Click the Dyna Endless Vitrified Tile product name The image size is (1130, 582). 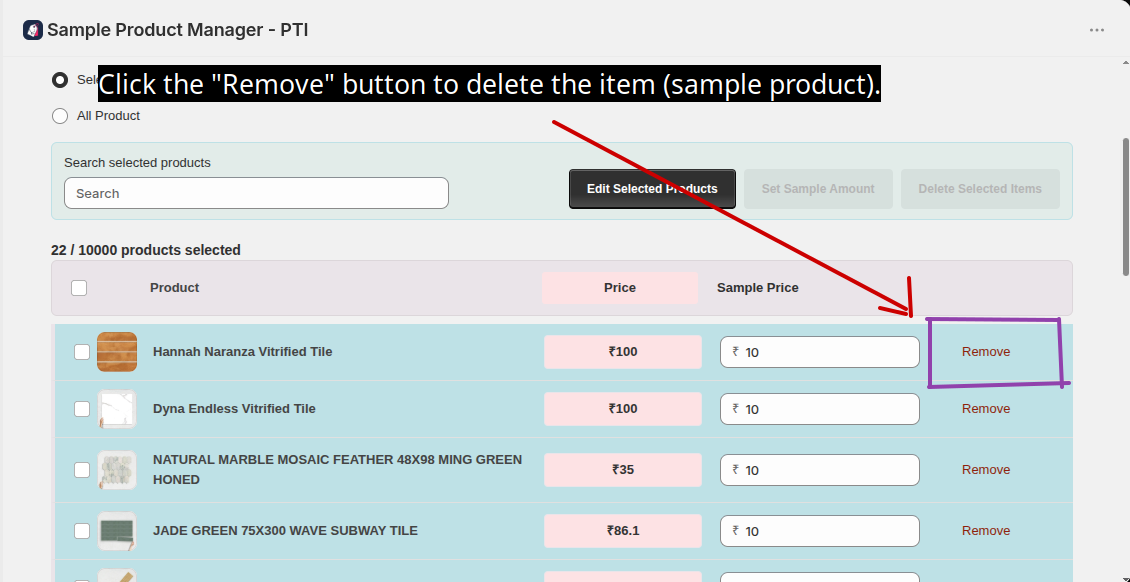click(234, 409)
